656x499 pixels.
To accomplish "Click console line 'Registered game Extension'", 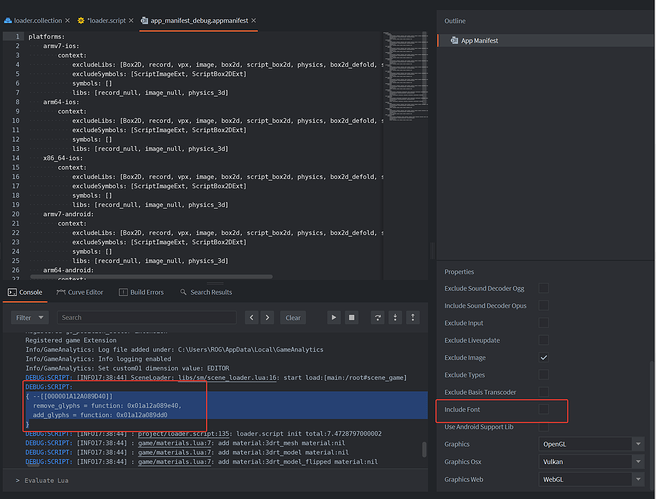I will coord(71,340).
